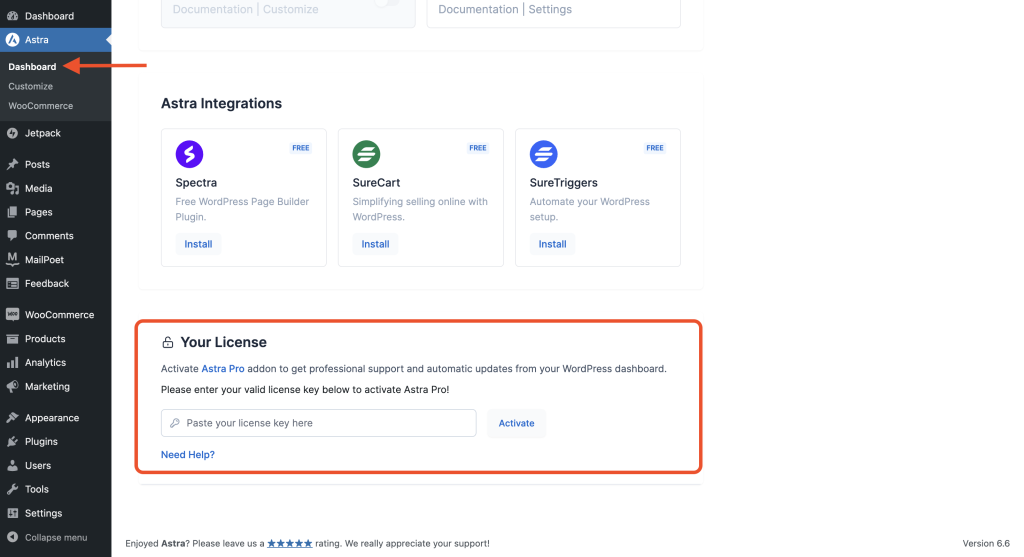
Task: Click the Analytics bar chart icon
Action: pos(12,362)
